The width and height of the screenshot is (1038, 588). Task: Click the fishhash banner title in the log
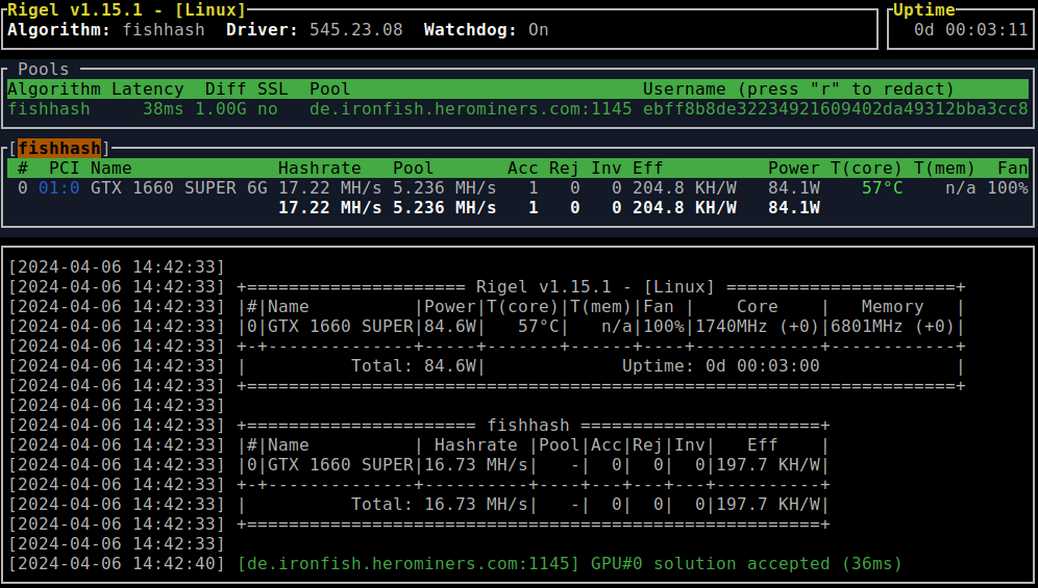click(528, 425)
